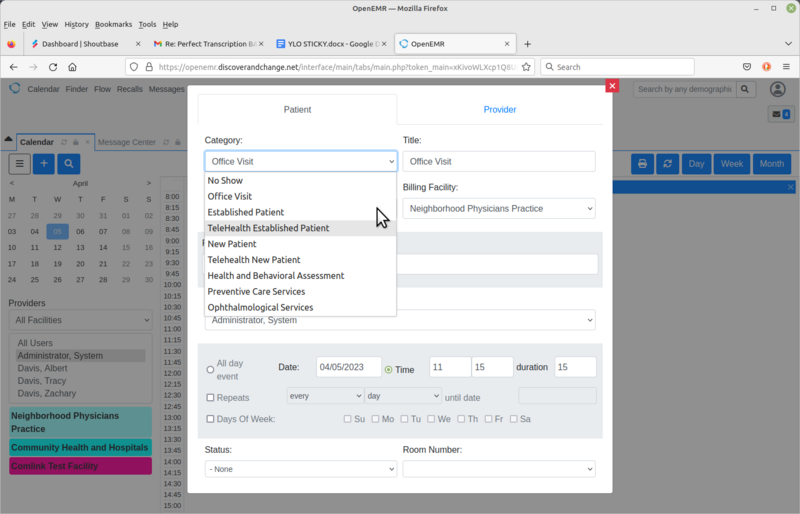Click the blue magnifier search icon in calendar
Viewport: 800px width, 514px height.
click(x=69, y=164)
